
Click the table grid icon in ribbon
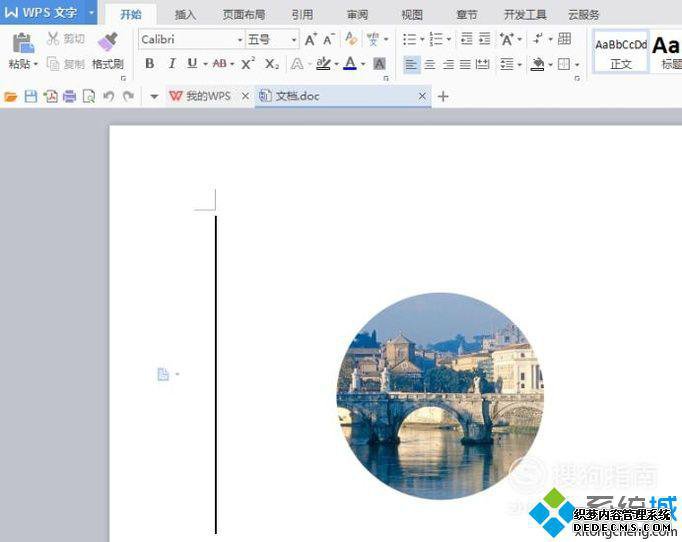(x=564, y=39)
